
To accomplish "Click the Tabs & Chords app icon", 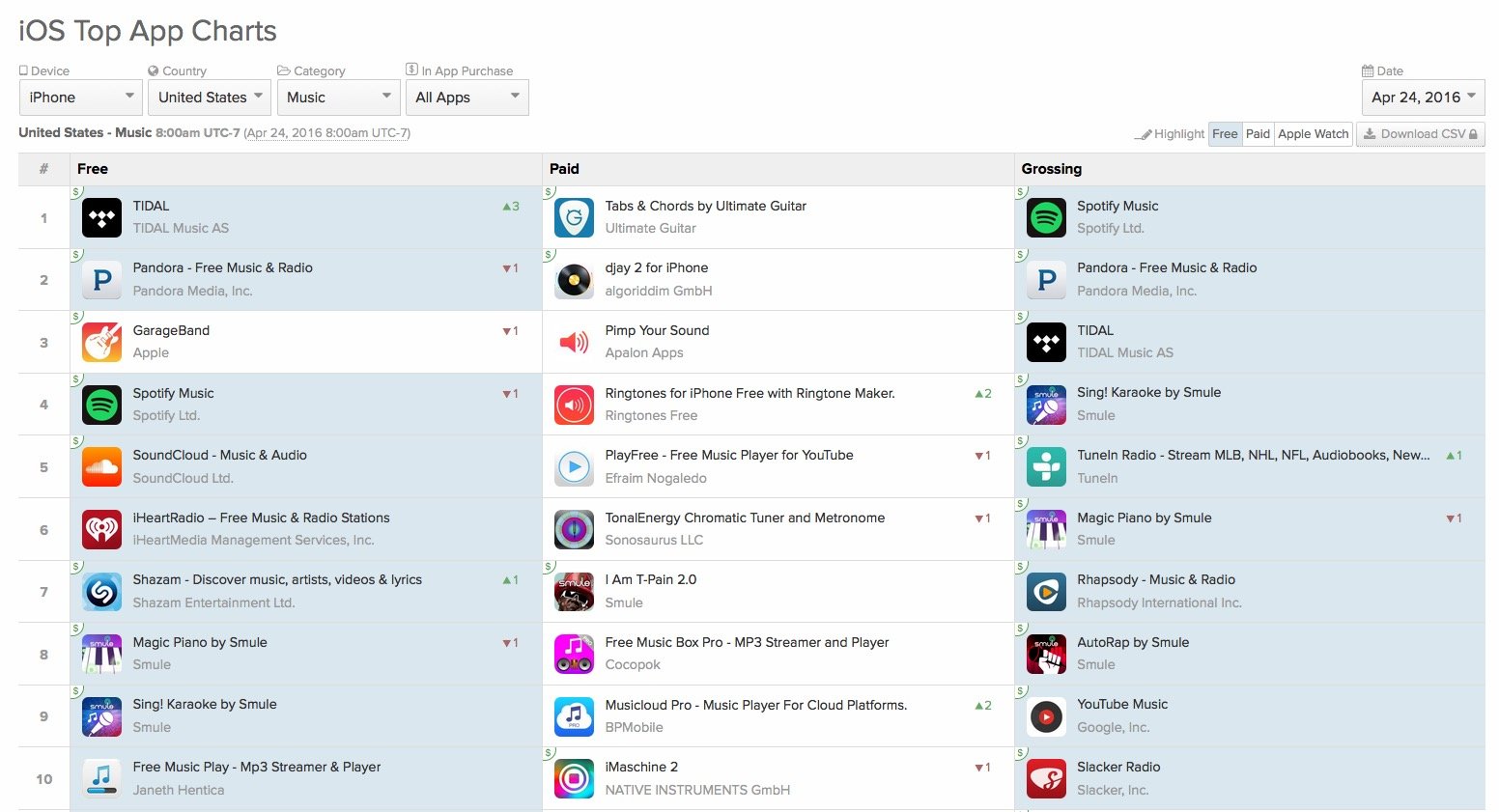I will tap(574, 217).
